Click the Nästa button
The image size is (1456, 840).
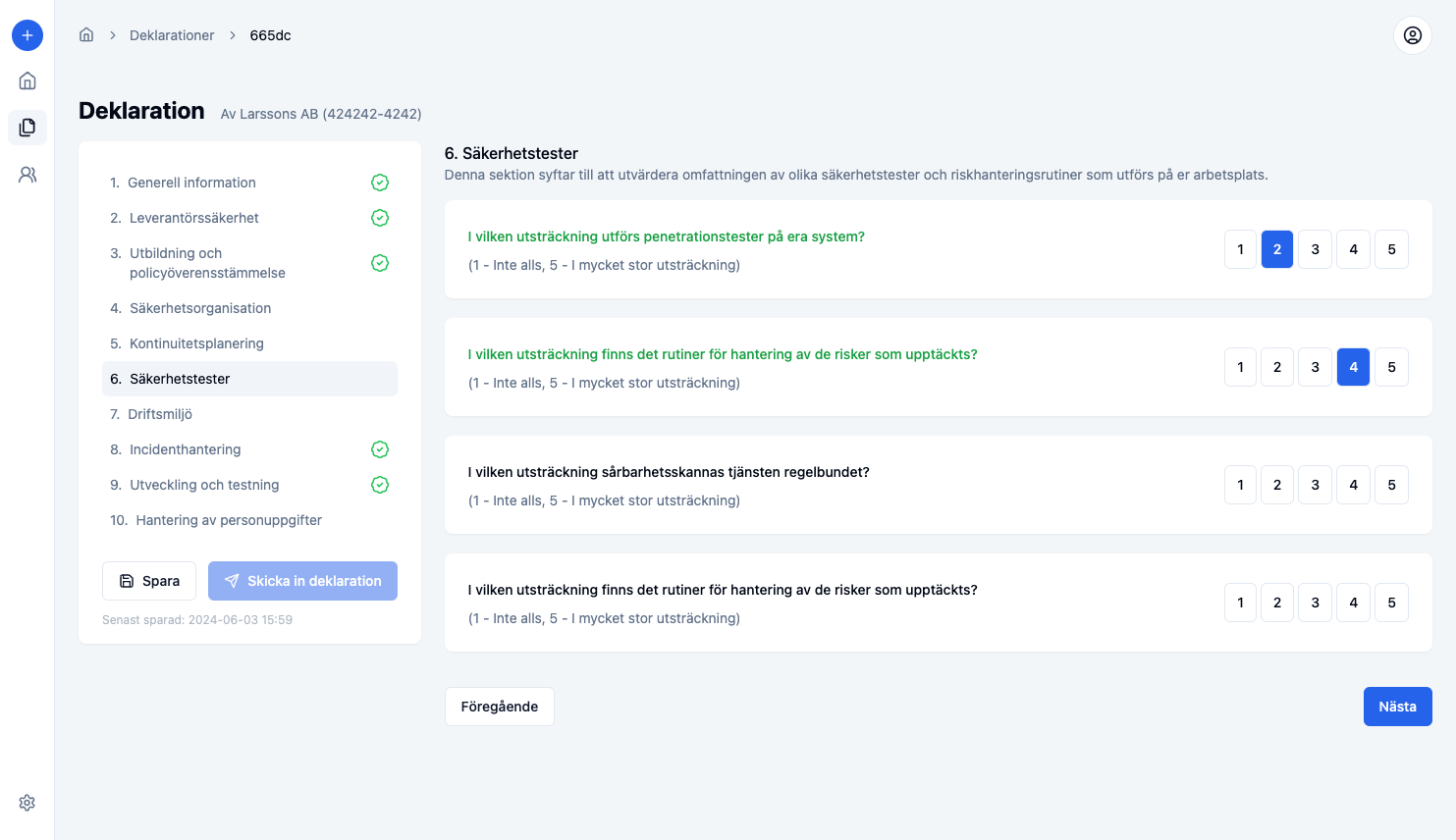(x=1397, y=707)
